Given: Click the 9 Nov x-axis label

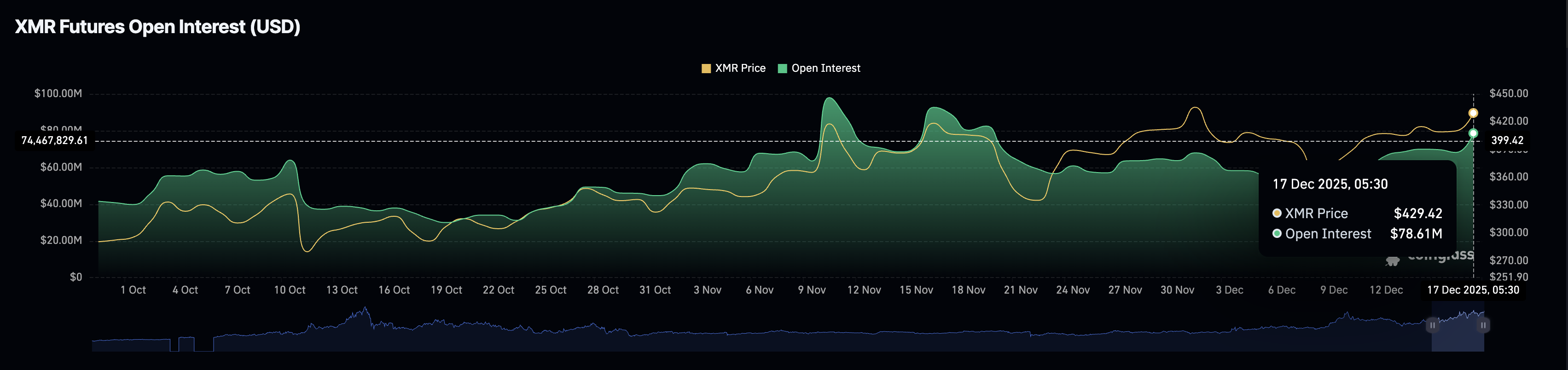Looking at the screenshot, I should pos(811,290).
